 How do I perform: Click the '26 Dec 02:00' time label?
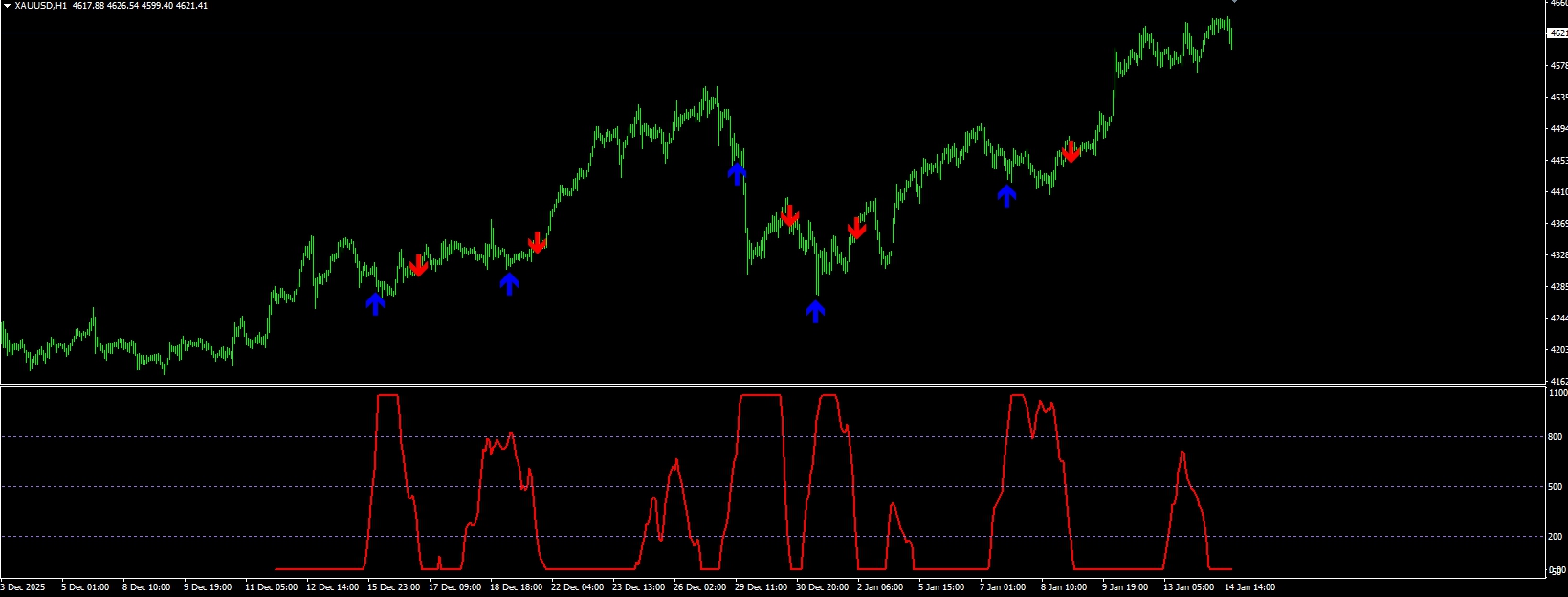tap(700, 587)
